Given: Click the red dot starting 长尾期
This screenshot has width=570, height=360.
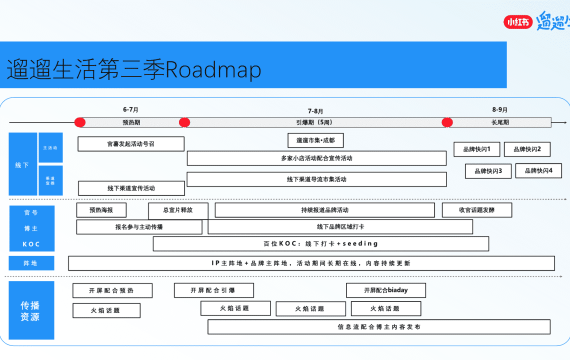Looking at the screenshot, I should point(447,123).
